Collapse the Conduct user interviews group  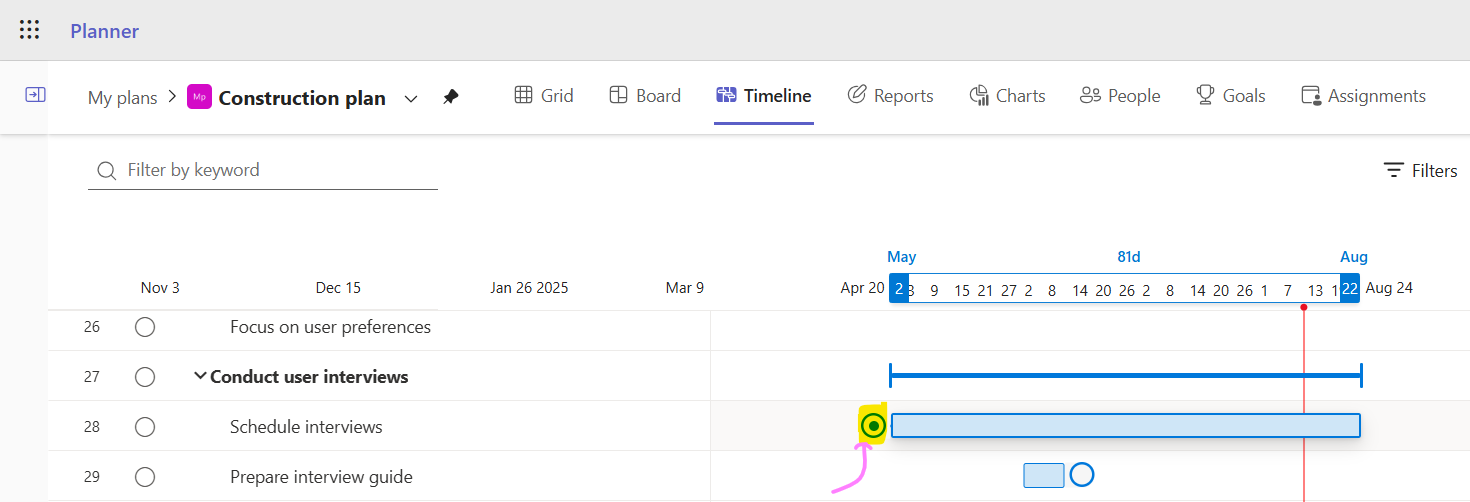click(200, 377)
